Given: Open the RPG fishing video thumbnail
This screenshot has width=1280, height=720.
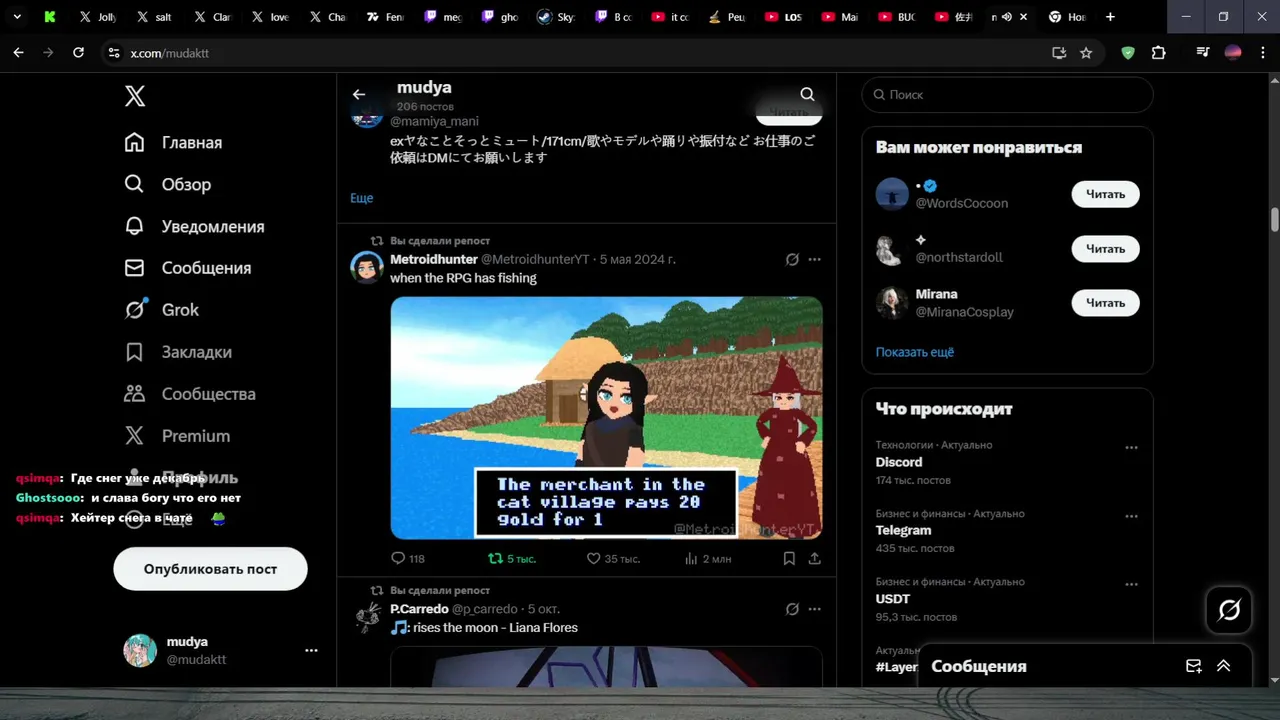Looking at the screenshot, I should (606, 418).
